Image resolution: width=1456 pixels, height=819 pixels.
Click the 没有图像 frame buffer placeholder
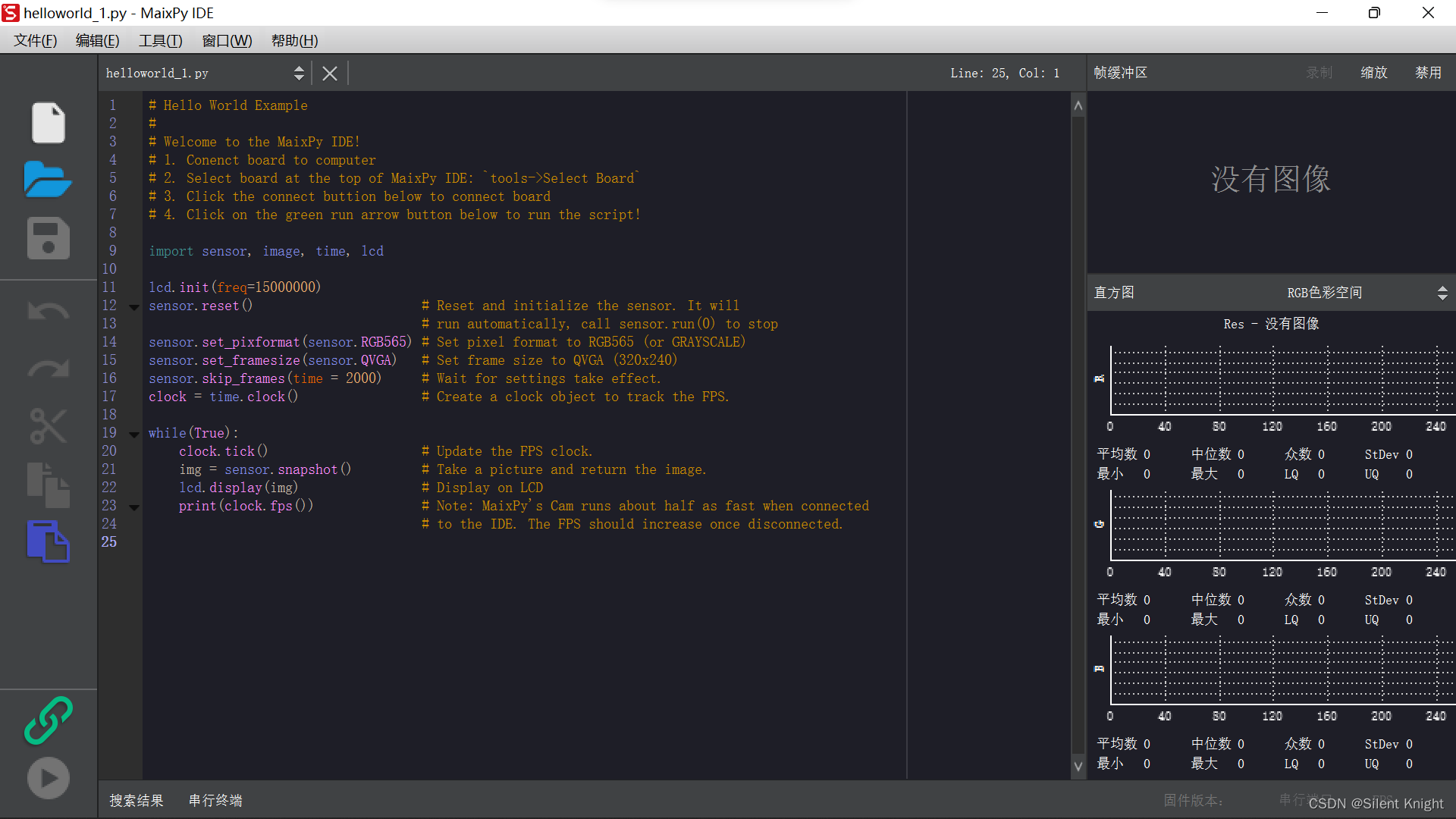[x=1271, y=180]
